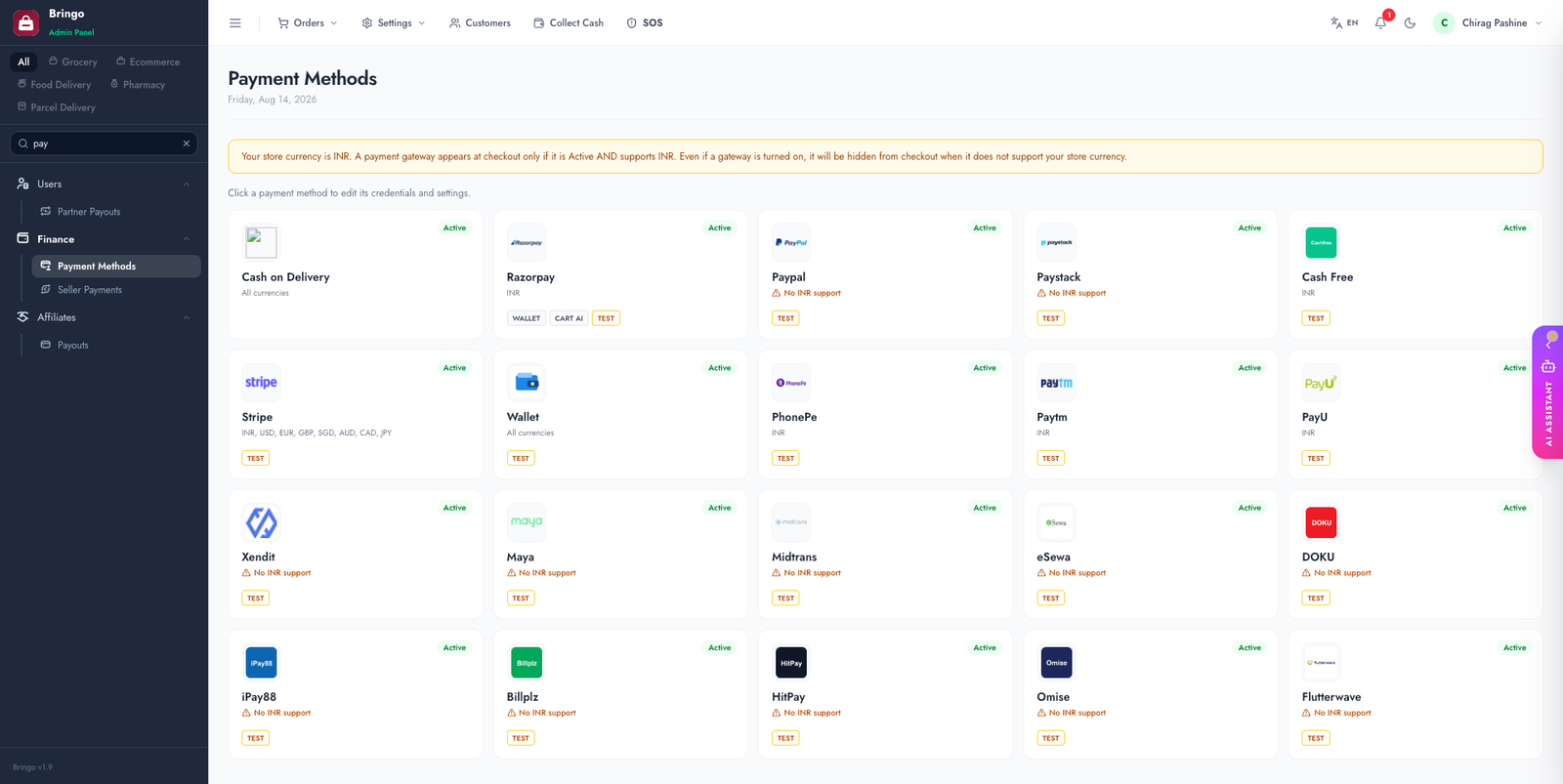Click the WALLET tag on Razorpay card

pos(527,318)
